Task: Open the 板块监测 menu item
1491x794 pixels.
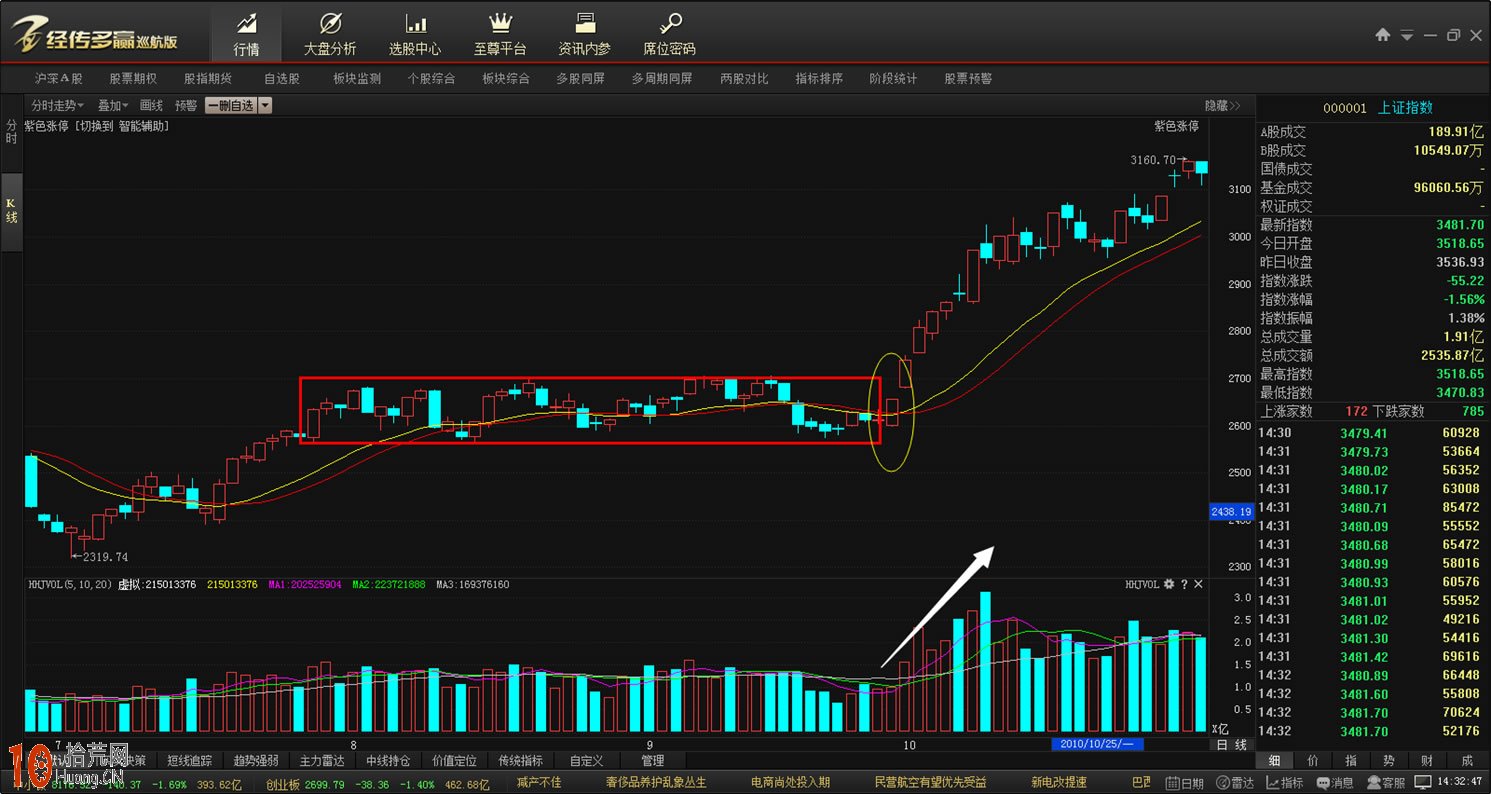Action: click(357, 78)
